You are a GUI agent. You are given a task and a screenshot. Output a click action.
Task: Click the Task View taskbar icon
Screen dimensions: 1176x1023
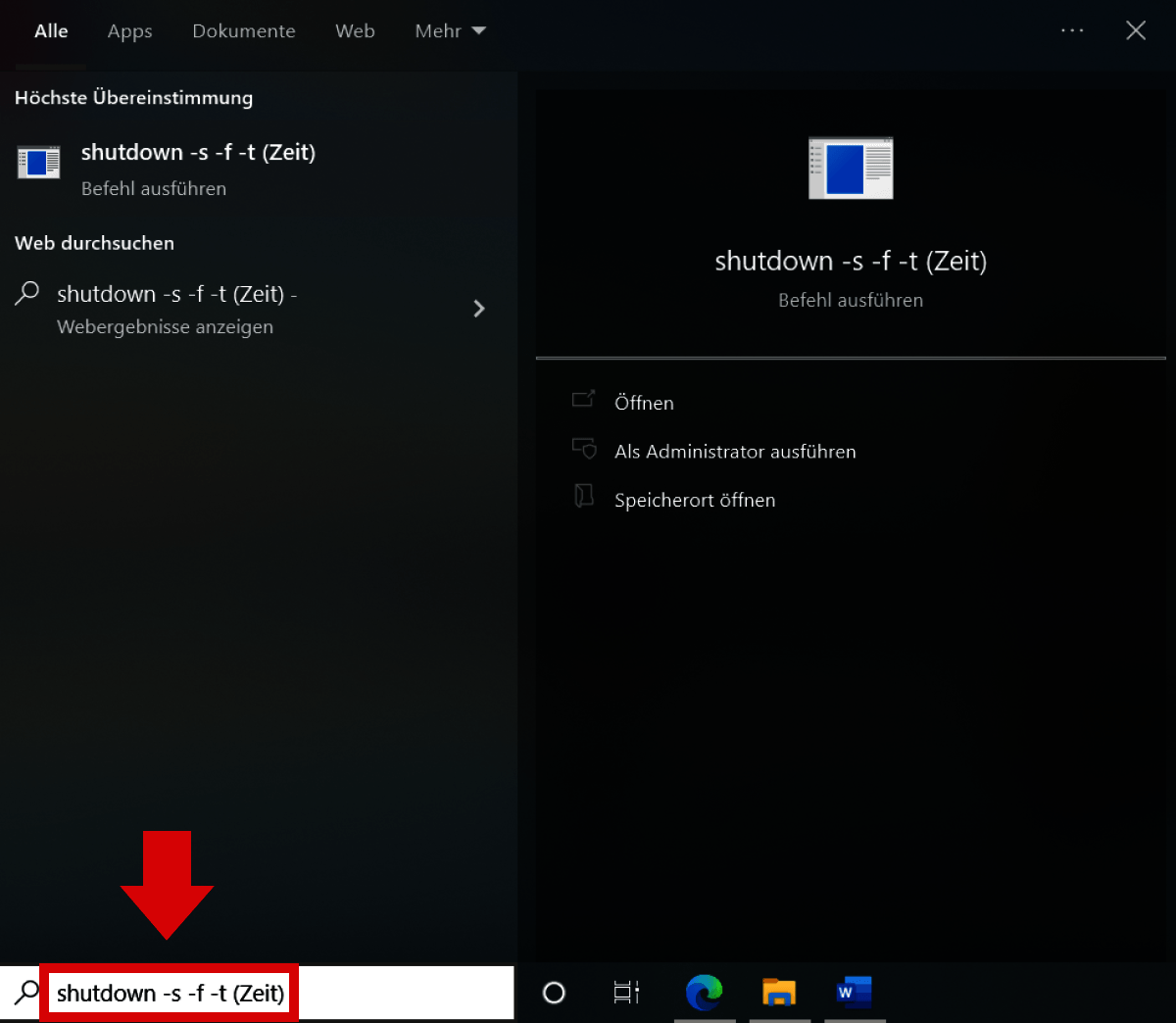point(626,993)
